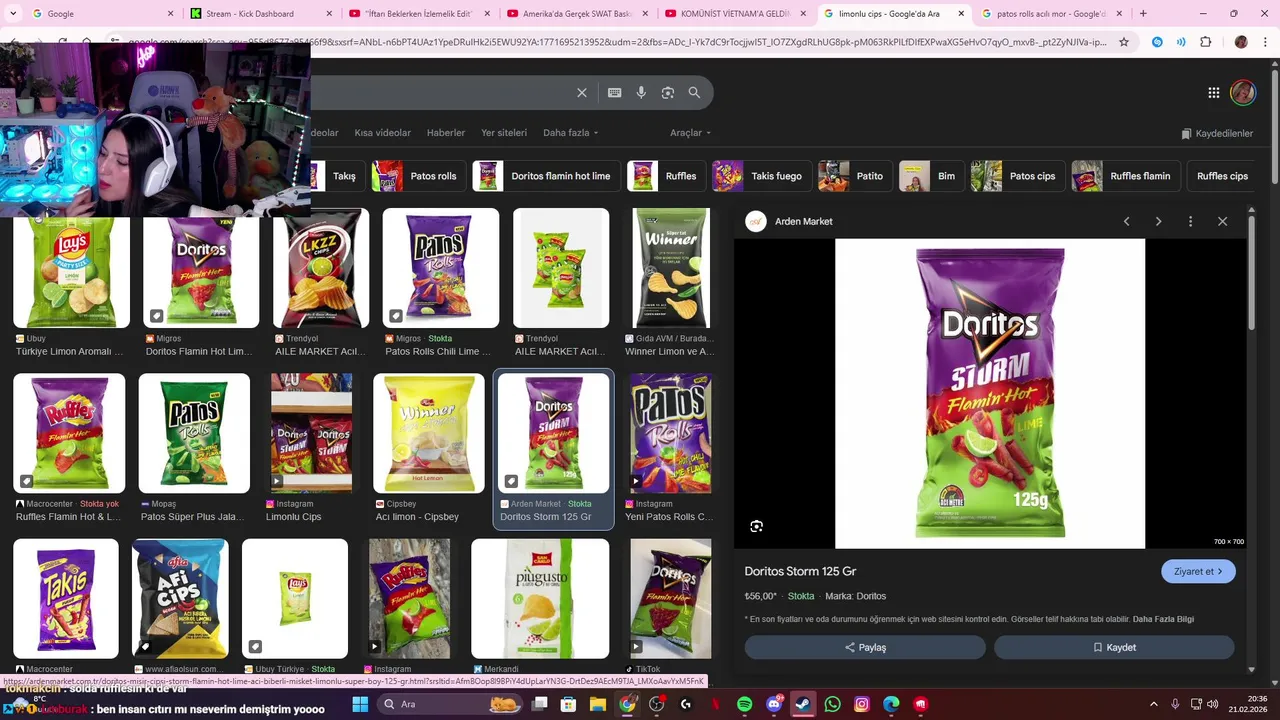Open the preview panel's three-dot options
This screenshot has width=1280, height=720.
coord(1190,221)
